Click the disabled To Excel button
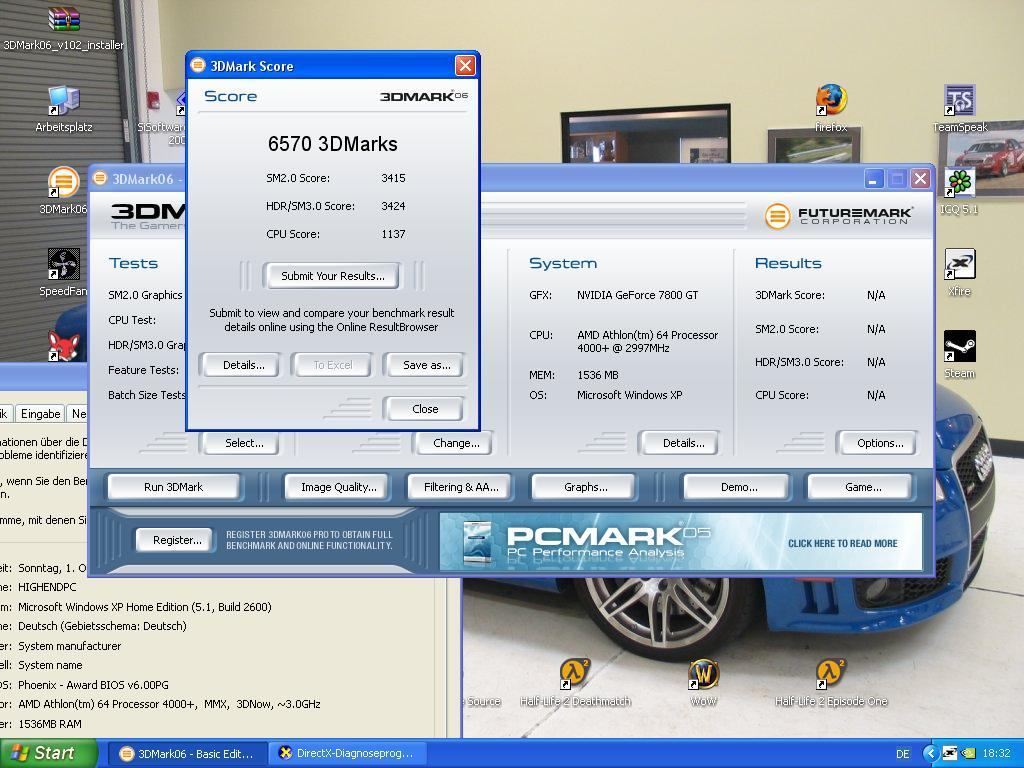The height and width of the screenshot is (768, 1024). [332, 365]
